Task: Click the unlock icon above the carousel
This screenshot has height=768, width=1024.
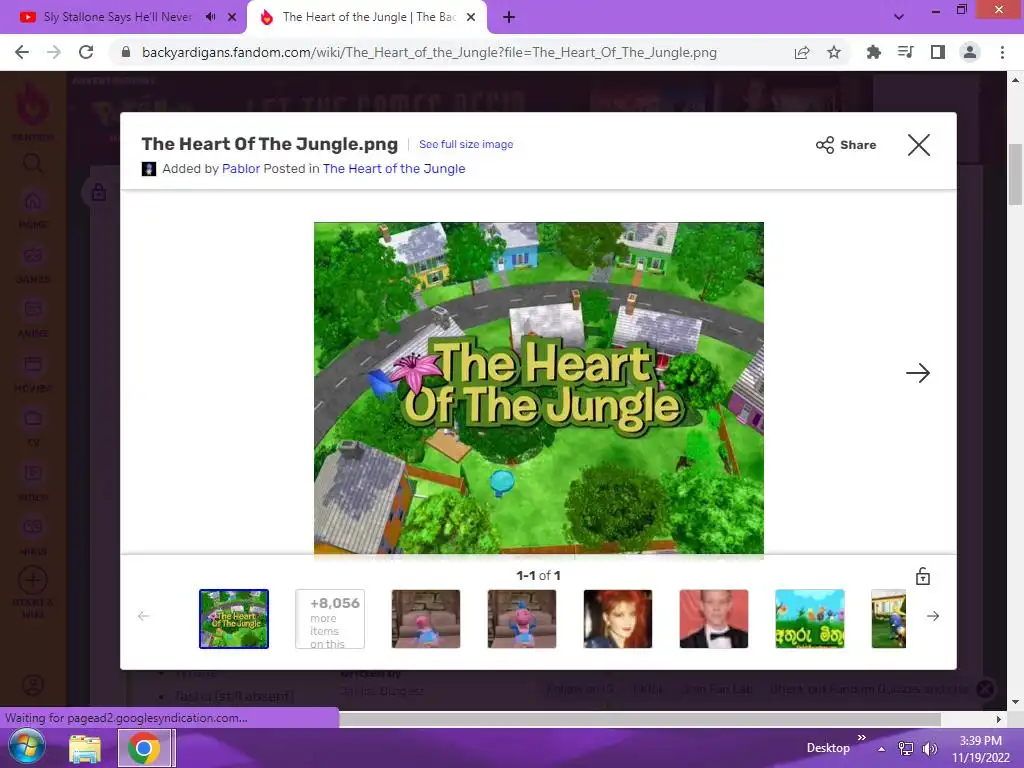Action: point(923,576)
